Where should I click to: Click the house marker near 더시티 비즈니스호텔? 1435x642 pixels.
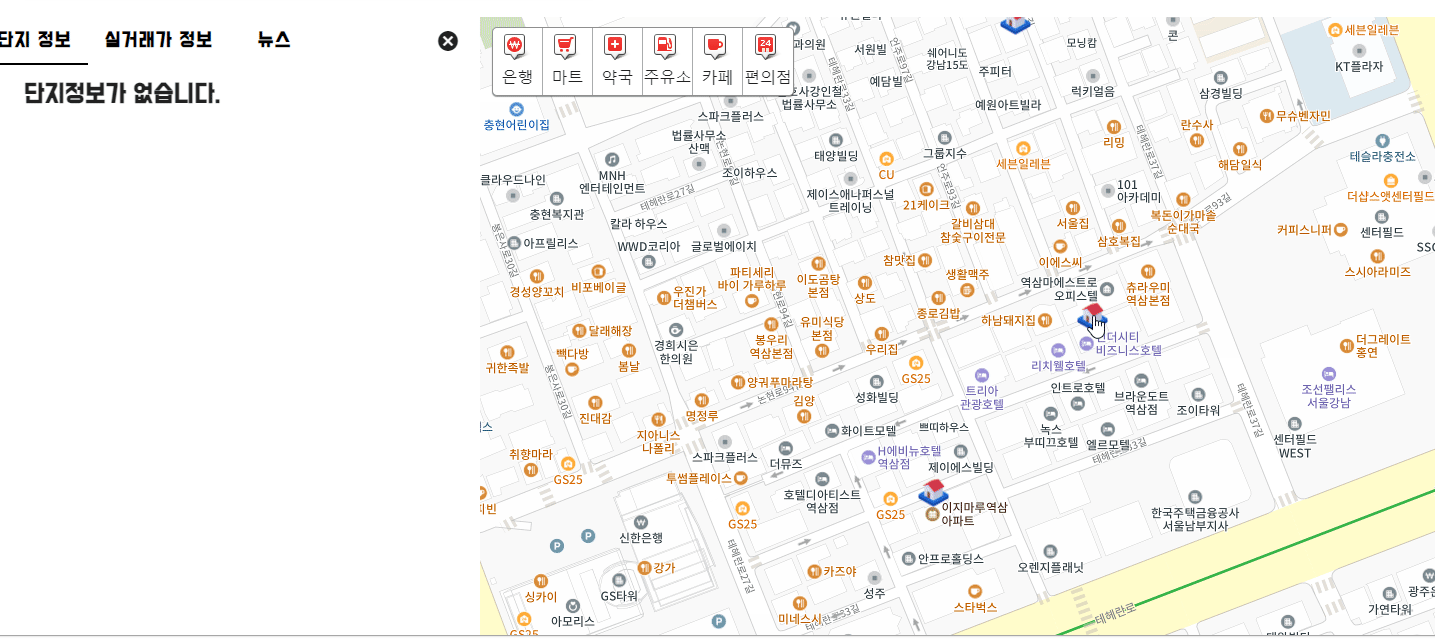click(x=1091, y=316)
